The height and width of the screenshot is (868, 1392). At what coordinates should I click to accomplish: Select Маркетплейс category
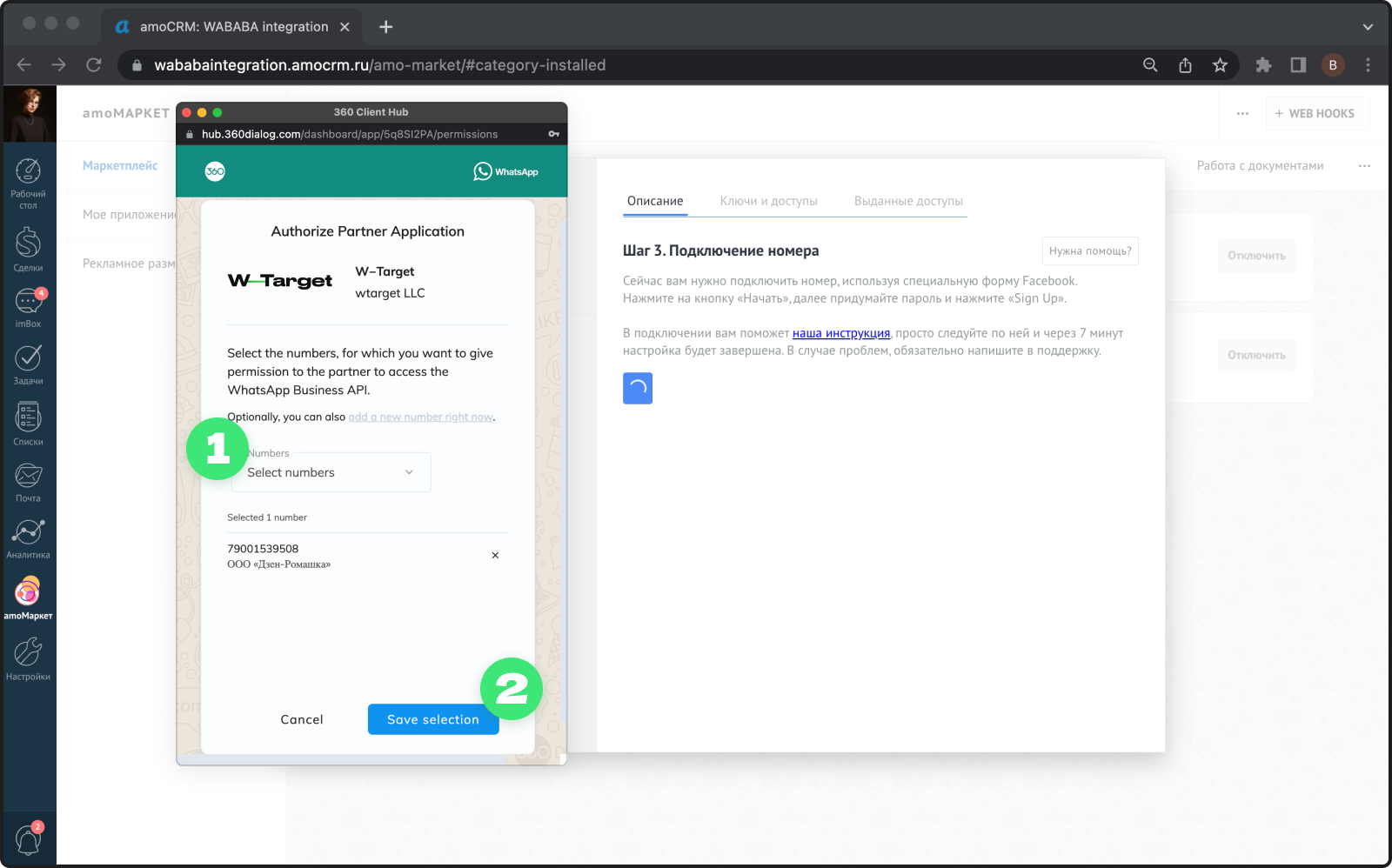120,165
